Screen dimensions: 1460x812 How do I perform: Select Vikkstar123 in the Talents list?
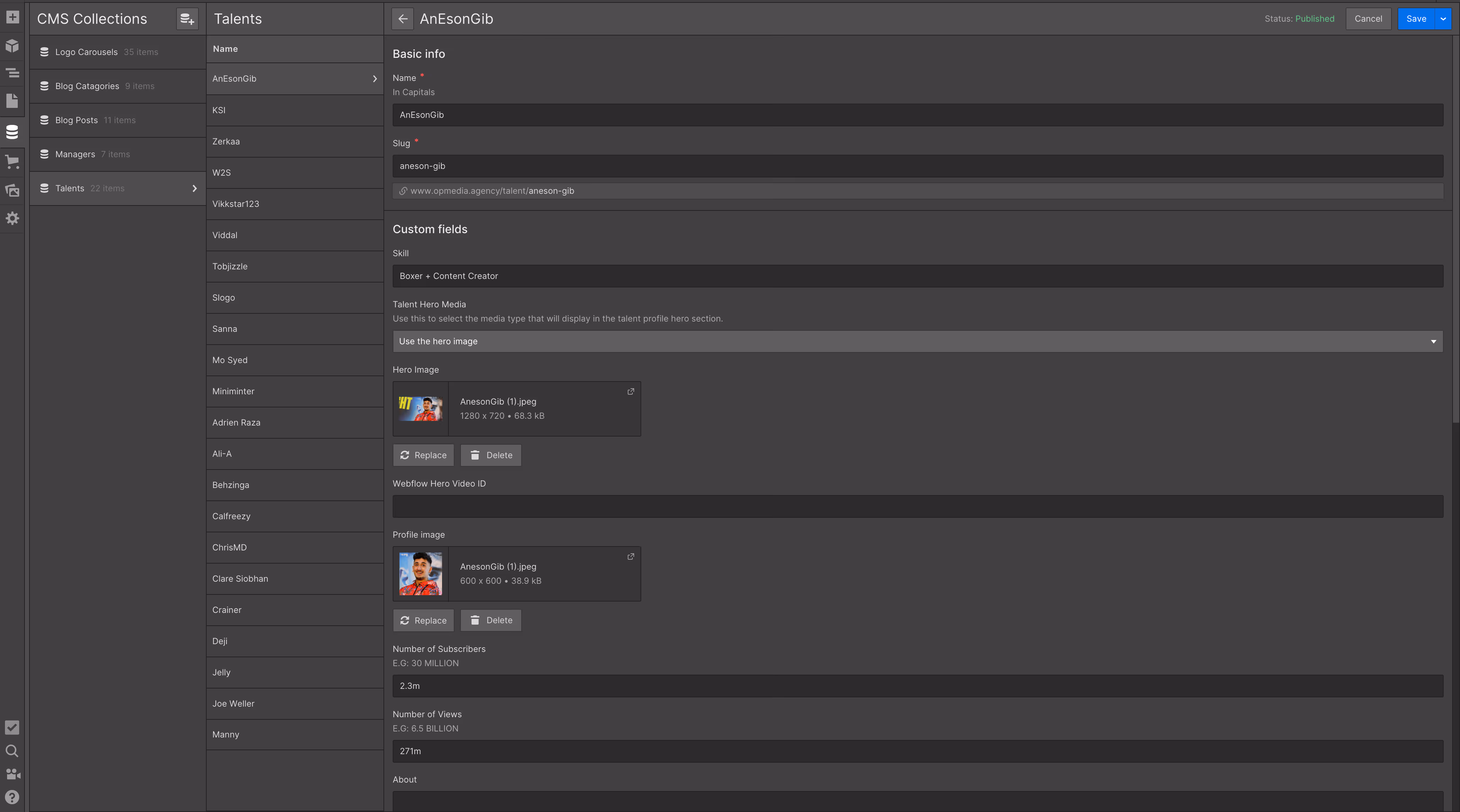coord(236,204)
